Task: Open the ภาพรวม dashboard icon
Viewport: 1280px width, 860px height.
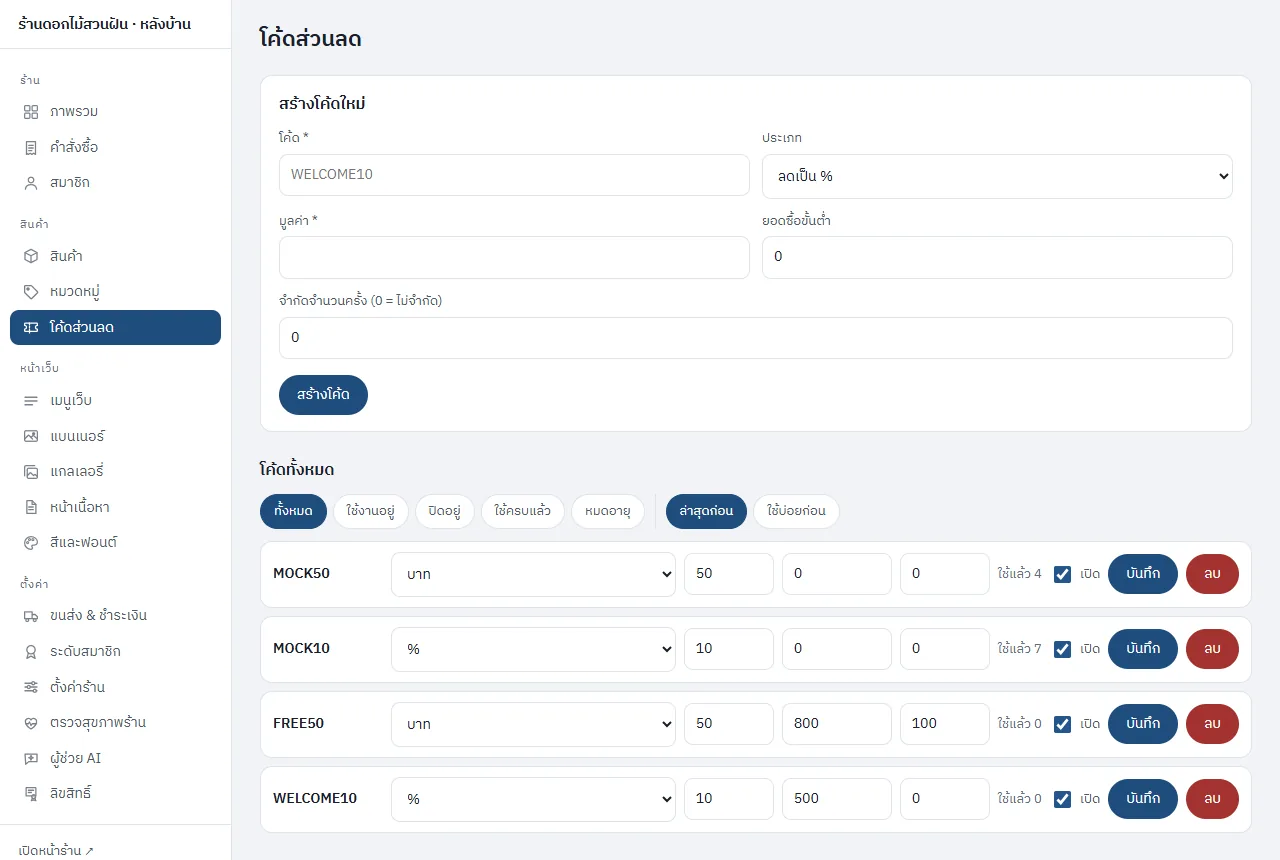Action: [31, 111]
